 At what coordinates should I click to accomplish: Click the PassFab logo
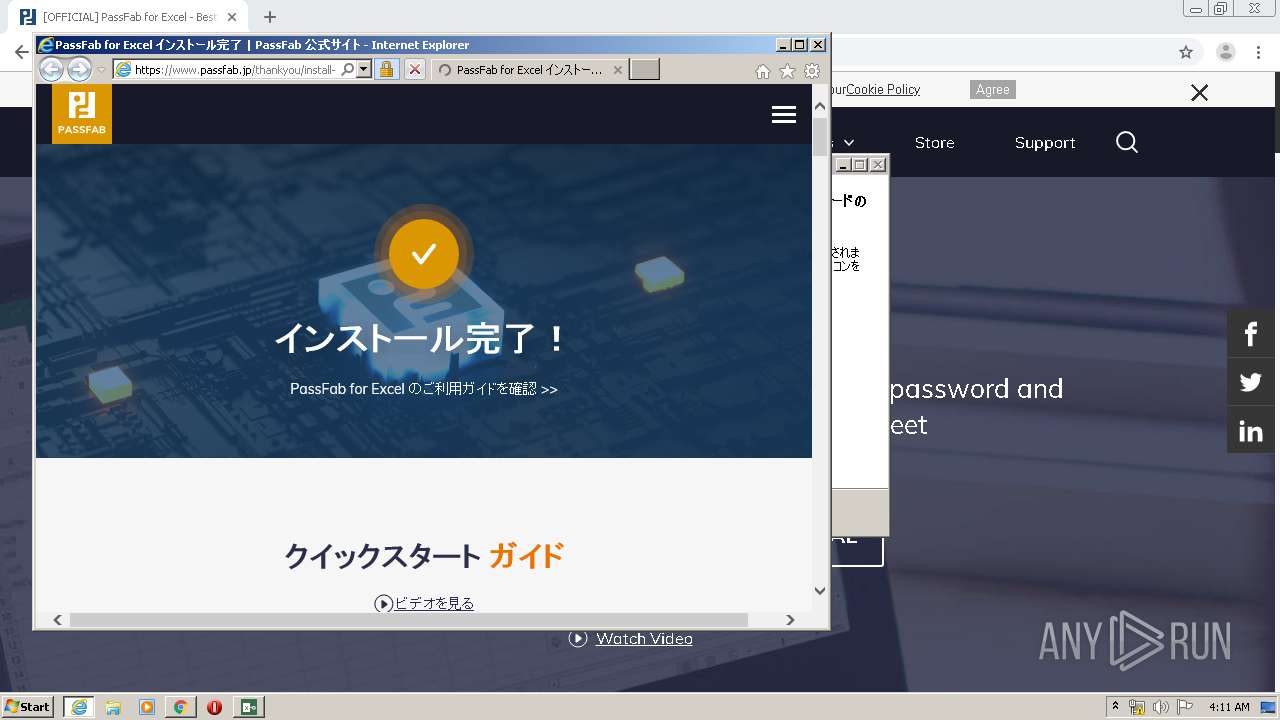[82, 114]
